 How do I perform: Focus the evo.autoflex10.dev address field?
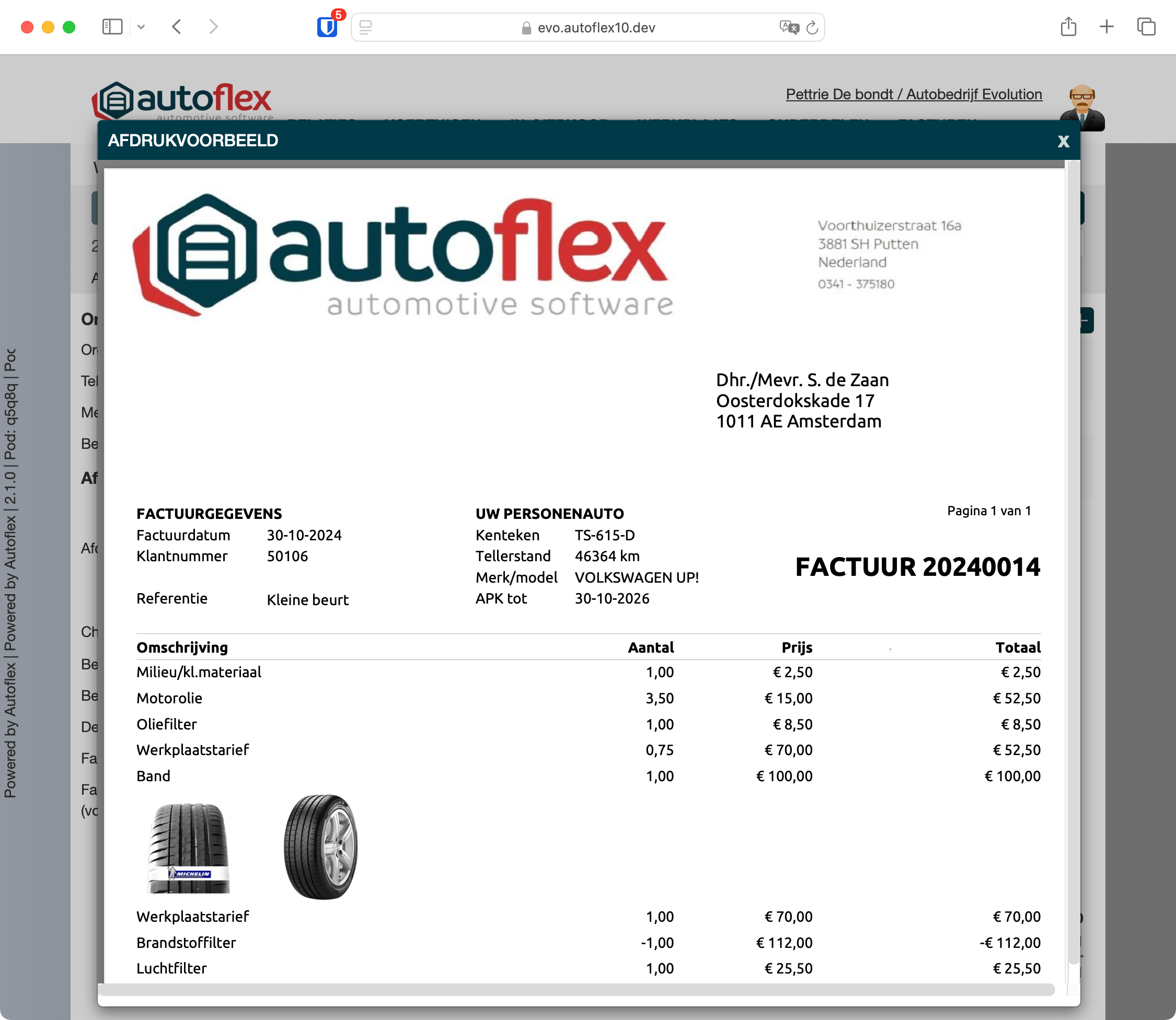pyautogui.click(x=595, y=27)
